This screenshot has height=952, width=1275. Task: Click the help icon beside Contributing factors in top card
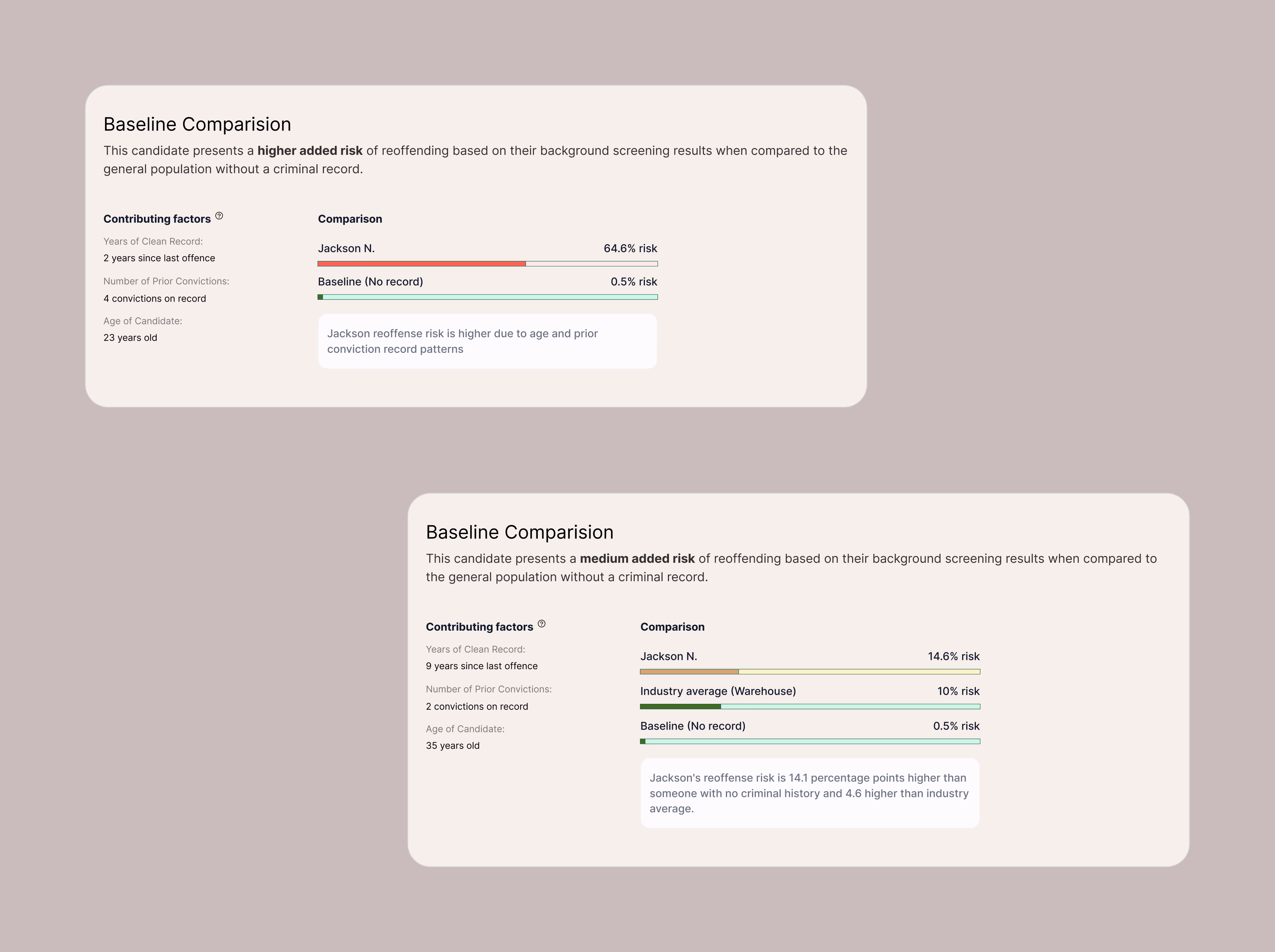click(219, 216)
